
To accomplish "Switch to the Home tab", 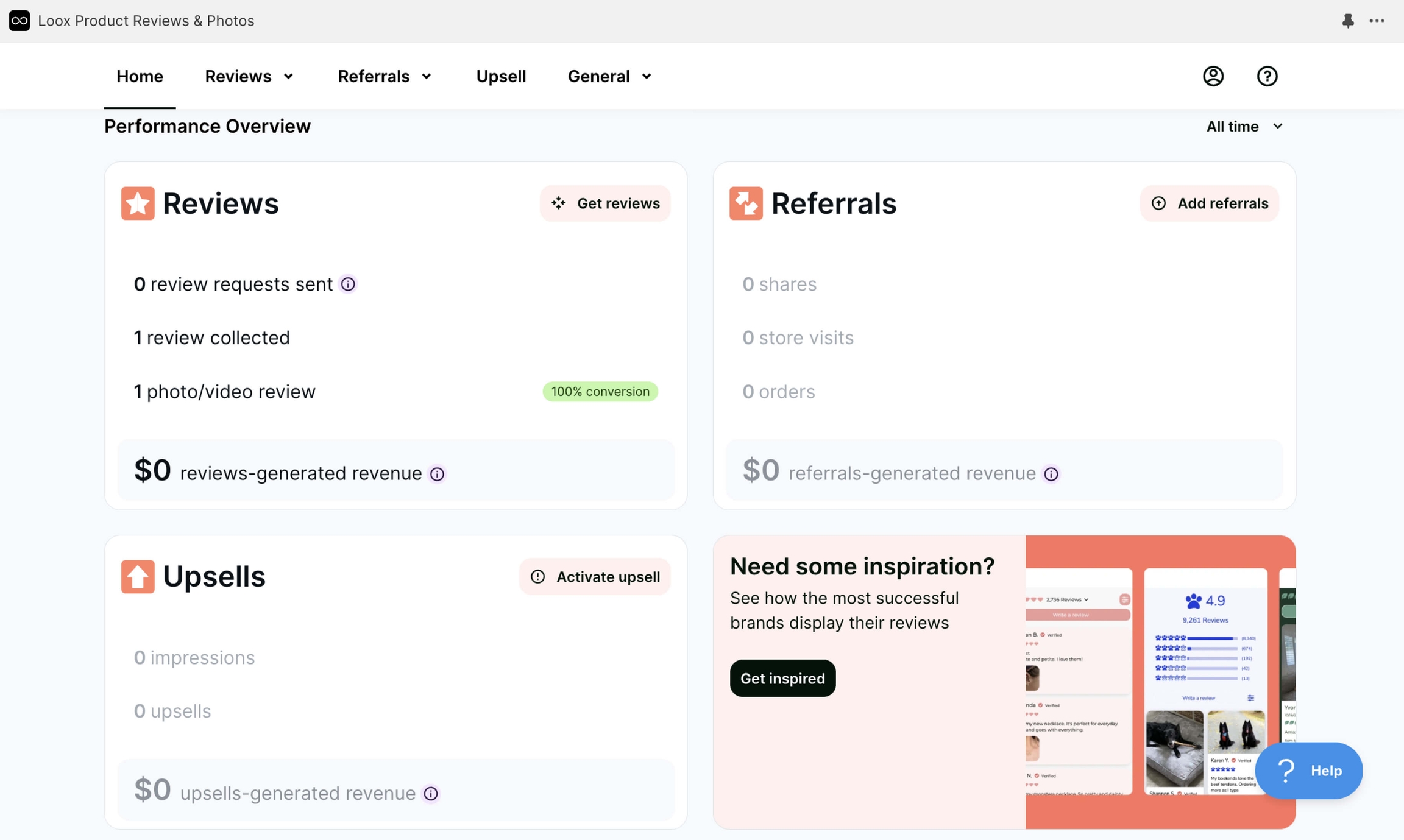I will tap(140, 76).
